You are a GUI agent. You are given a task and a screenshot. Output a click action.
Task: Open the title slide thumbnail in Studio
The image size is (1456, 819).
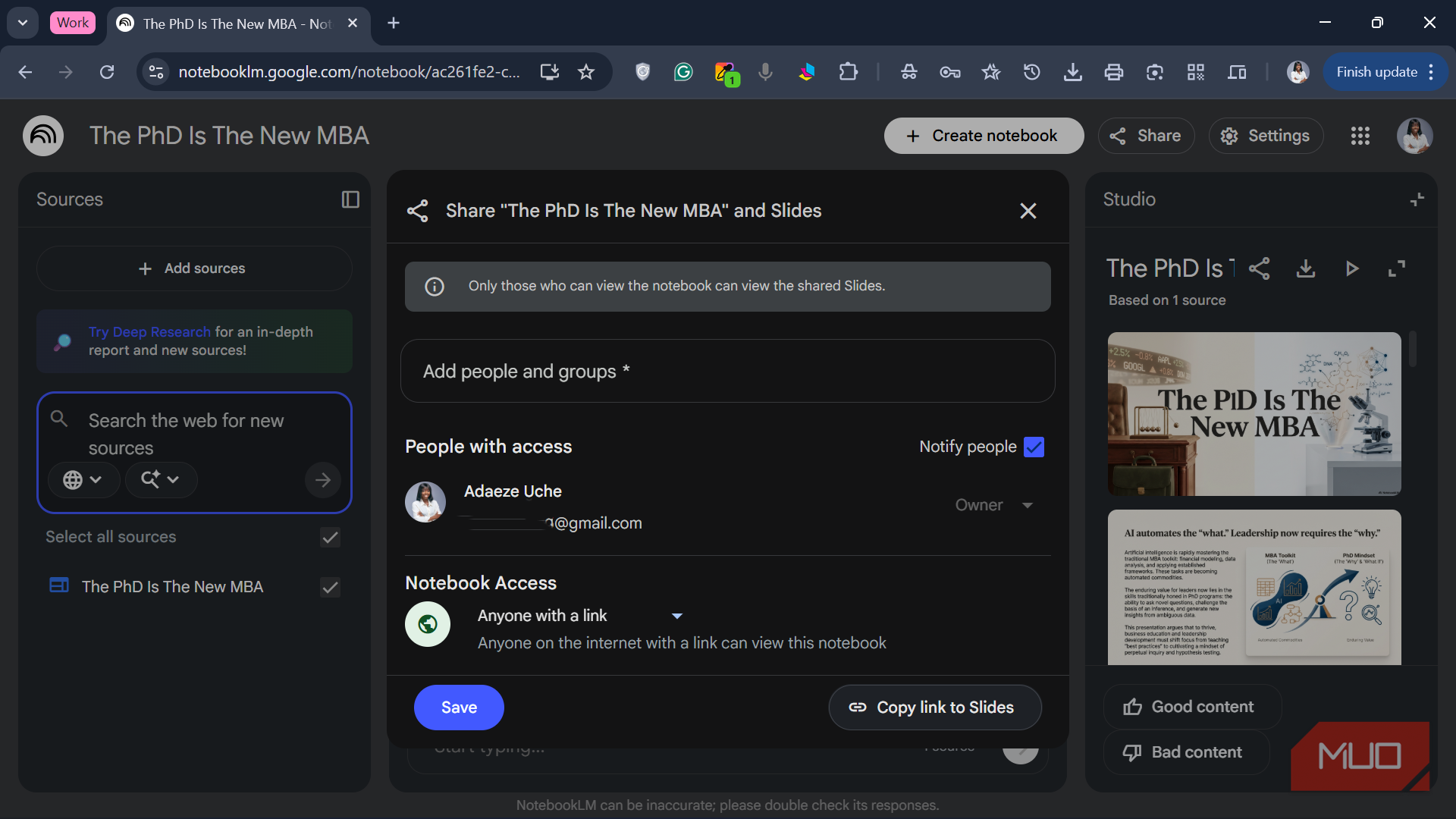click(x=1254, y=414)
